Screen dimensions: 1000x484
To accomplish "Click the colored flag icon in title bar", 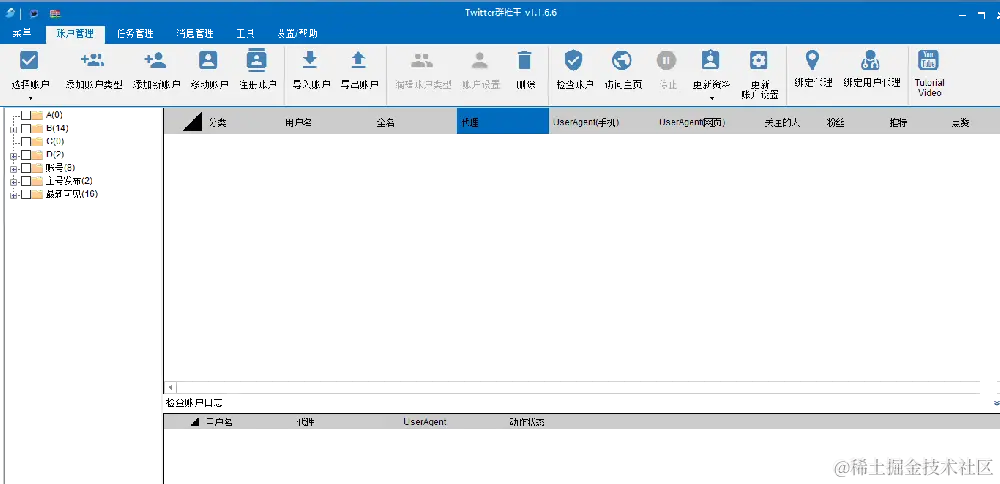I will pyautogui.click(x=55, y=13).
